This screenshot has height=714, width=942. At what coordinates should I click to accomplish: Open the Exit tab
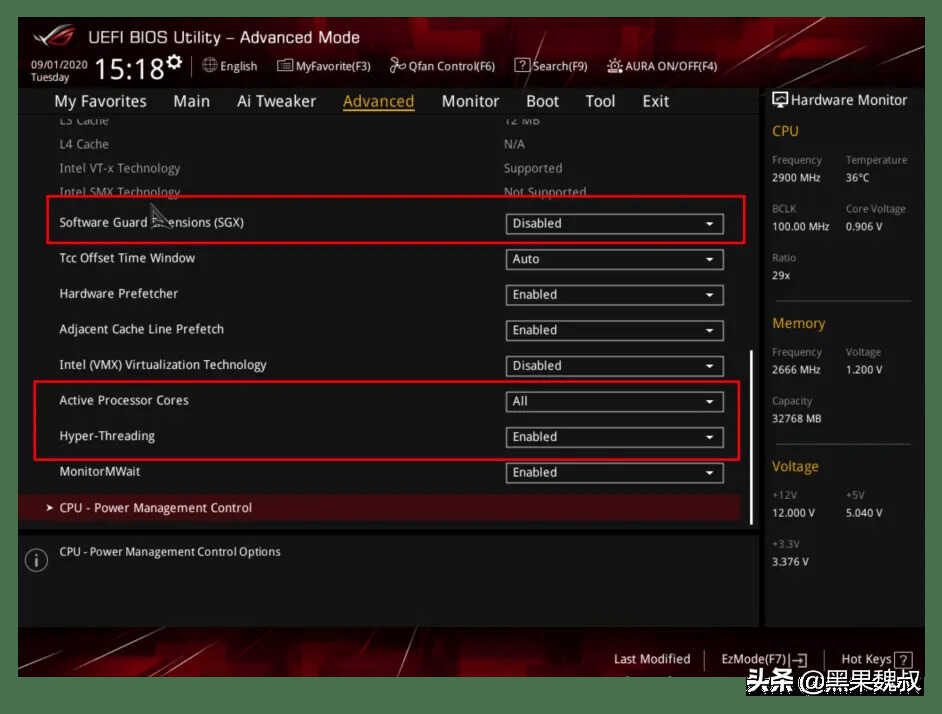(x=655, y=101)
